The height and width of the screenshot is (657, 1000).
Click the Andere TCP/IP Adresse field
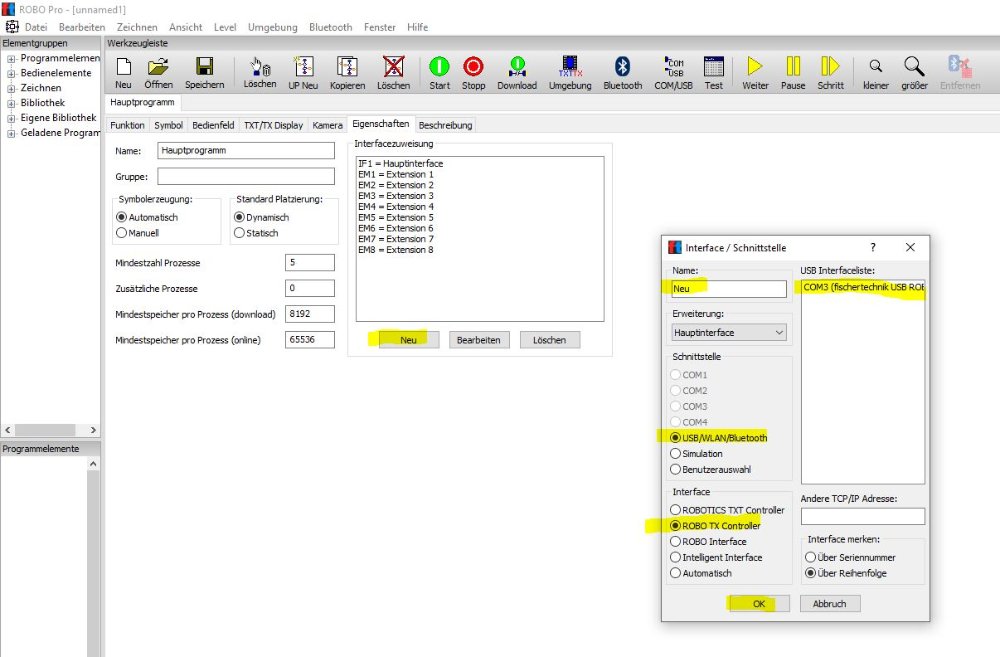863,516
